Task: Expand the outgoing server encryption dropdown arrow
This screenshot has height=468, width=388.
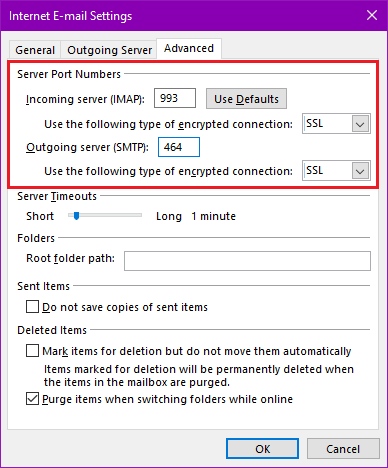Action: pos(360,171)
